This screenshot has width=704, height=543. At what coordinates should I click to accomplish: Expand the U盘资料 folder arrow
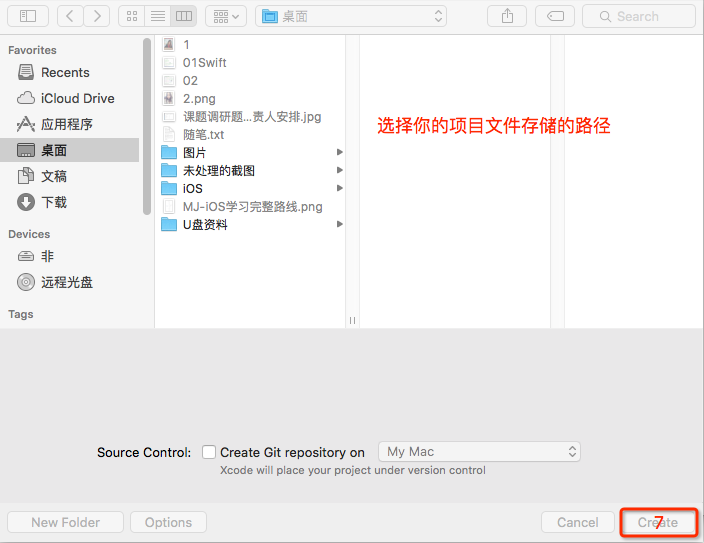tap(340, 224)
